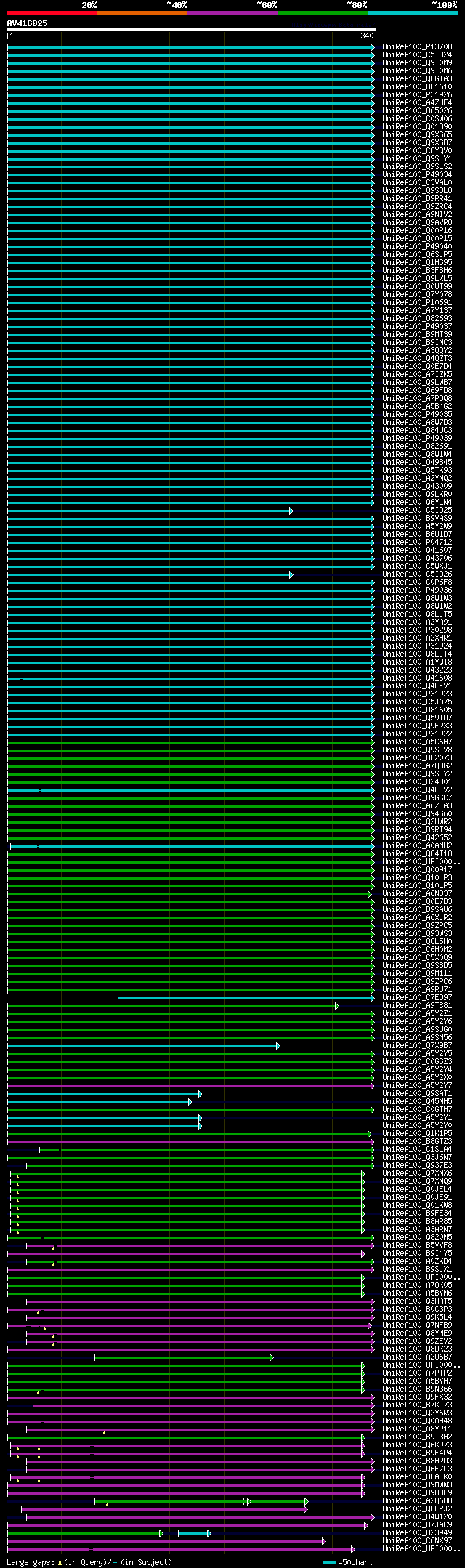
Task: Select label UniRef100_A5C6H7
Action: (417, 742)
